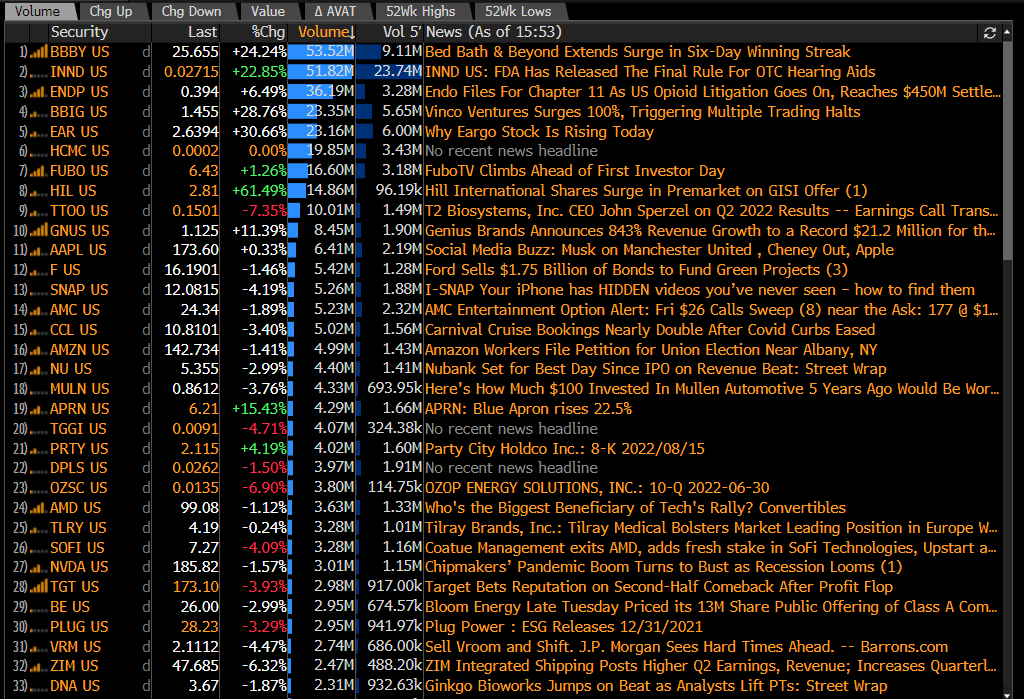The height and width of the screenshot is (699, 1024).
Task: Click the signal bars icon for GNUS US
Action: pyautogui.click(x=39, y=231)
